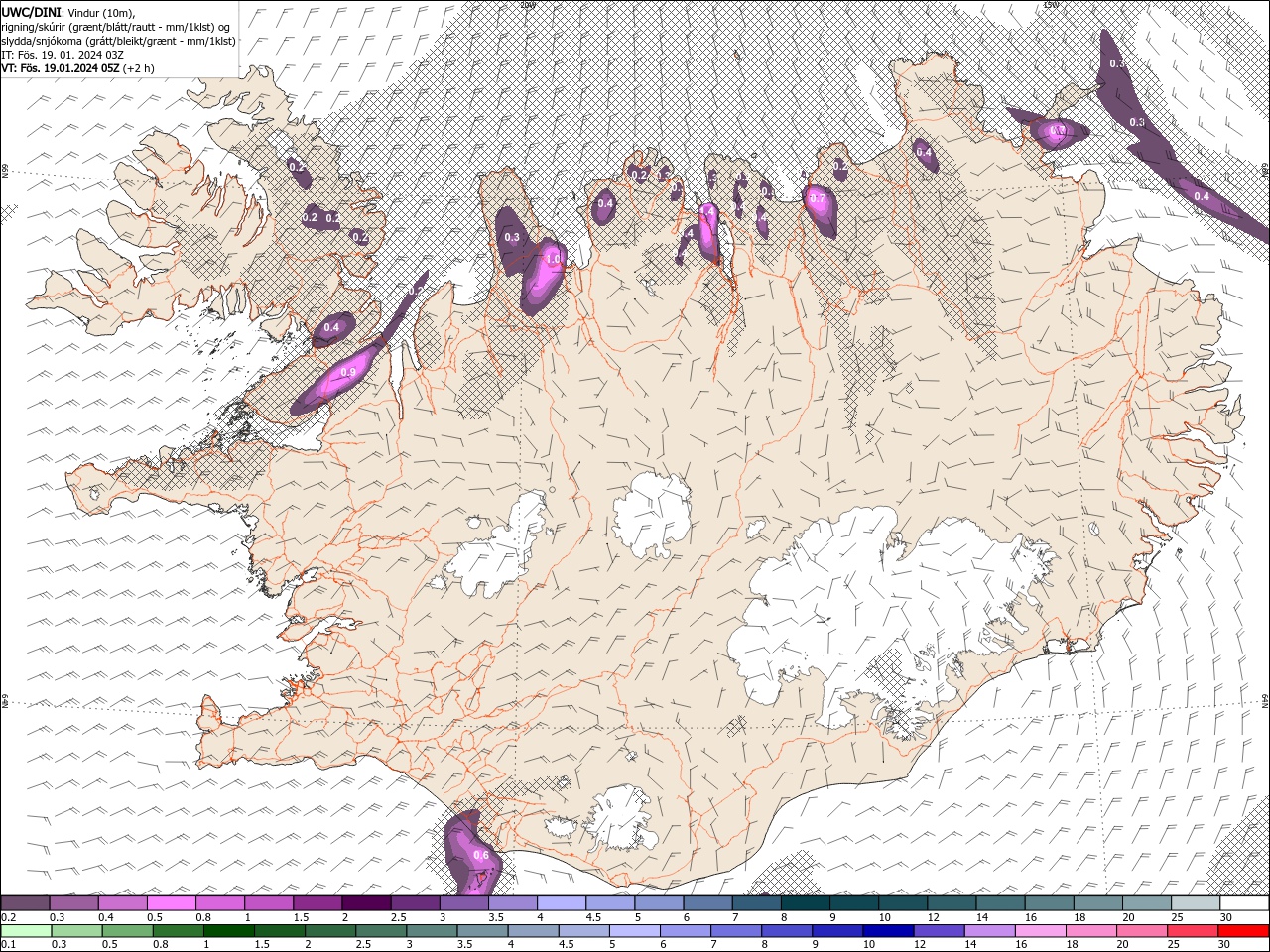Click the 0.9 precipitation label over Breiðafjörður
Image resolution: width=1270 pixels, height=952 pixels.
point(348,372)
